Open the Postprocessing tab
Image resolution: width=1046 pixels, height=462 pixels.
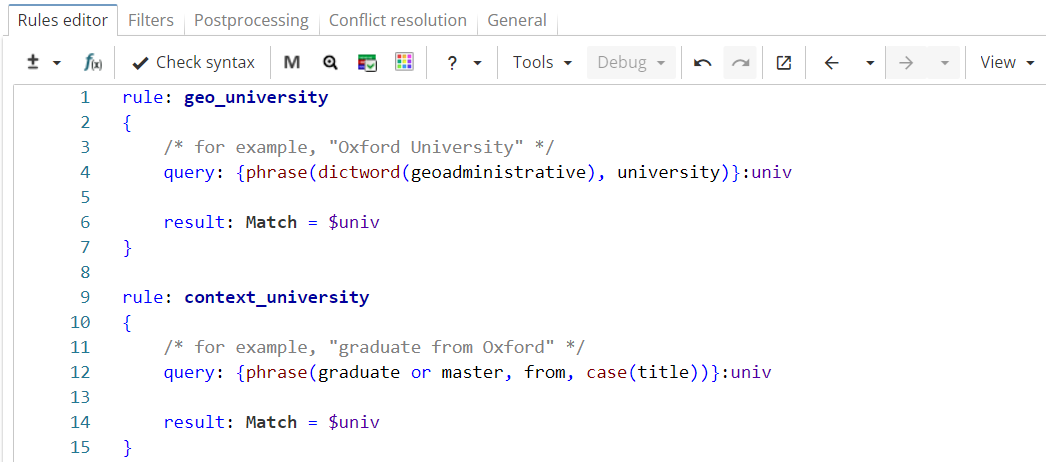(251, 21)
